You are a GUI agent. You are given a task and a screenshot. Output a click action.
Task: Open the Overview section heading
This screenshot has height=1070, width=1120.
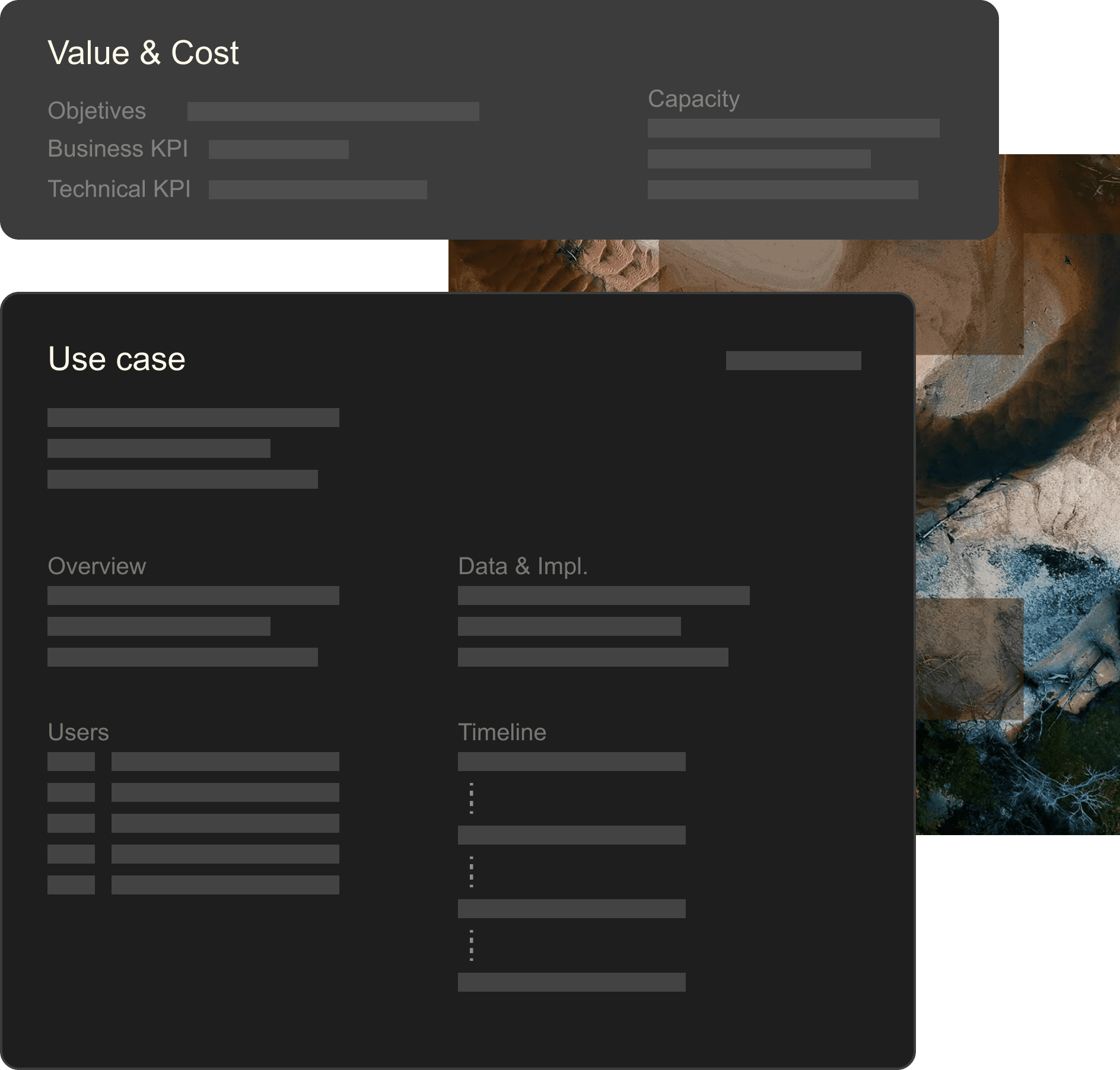[x=97, y=566]
